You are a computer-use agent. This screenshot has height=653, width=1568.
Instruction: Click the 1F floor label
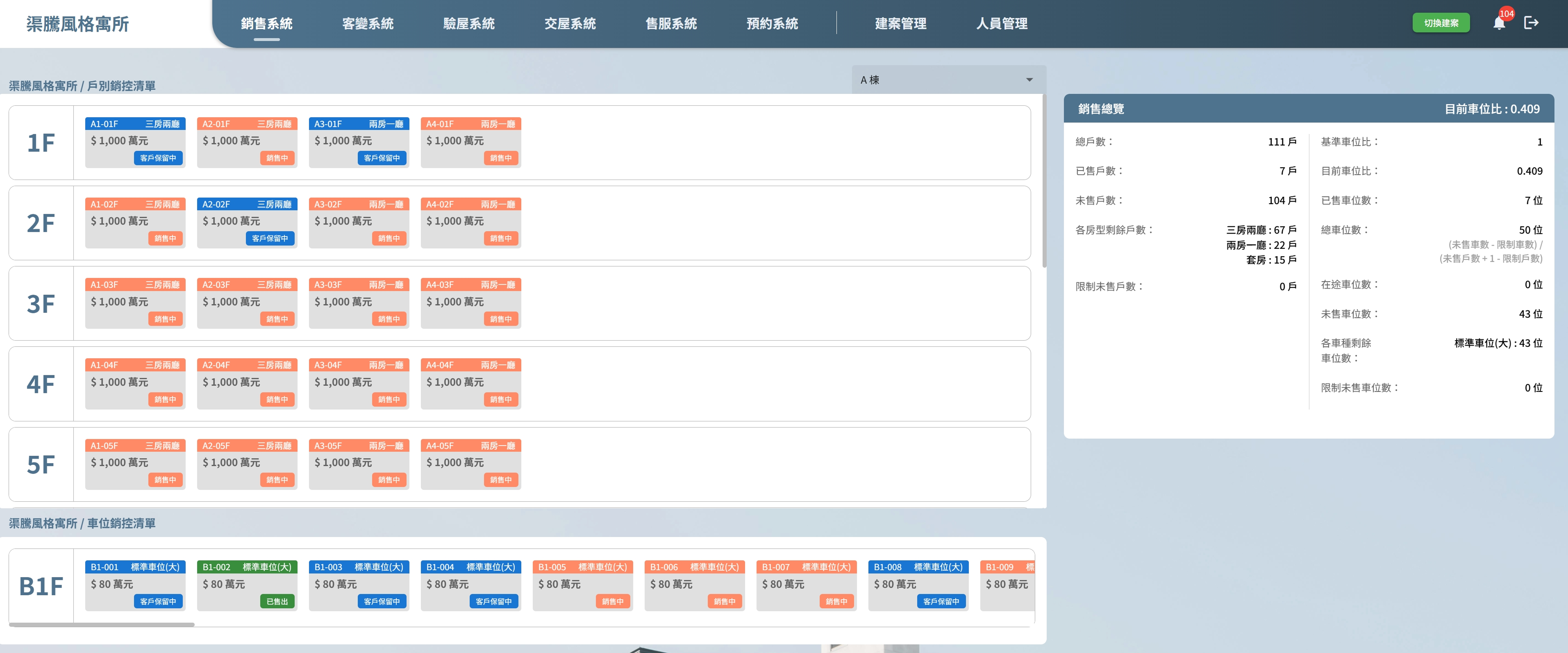coord(41,143)
